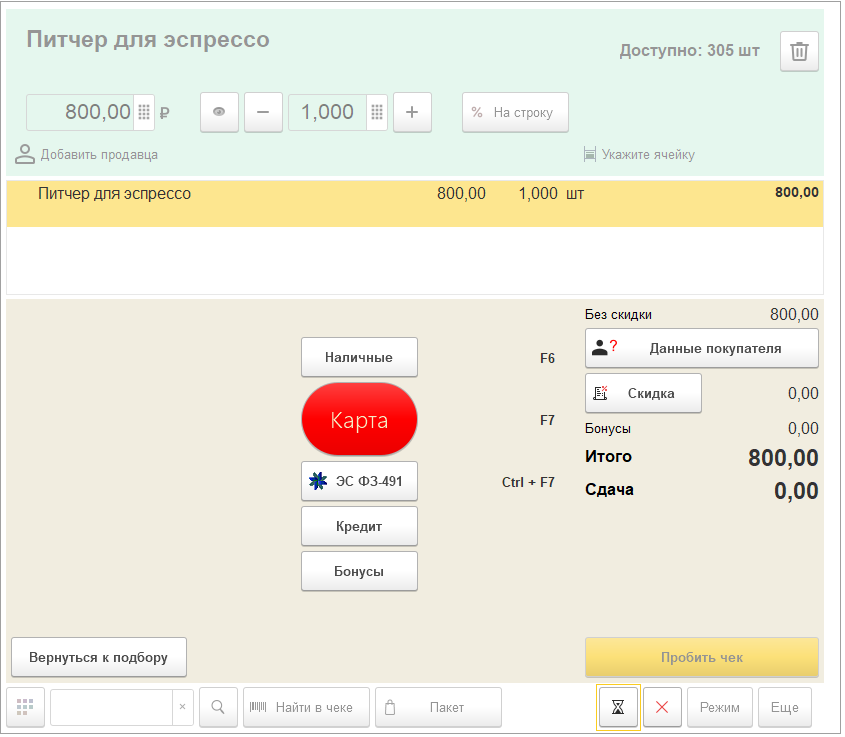Viewport: 845px width, 737px height.
Task: Delete item with the trash can icon
Action: click(799, 52)
